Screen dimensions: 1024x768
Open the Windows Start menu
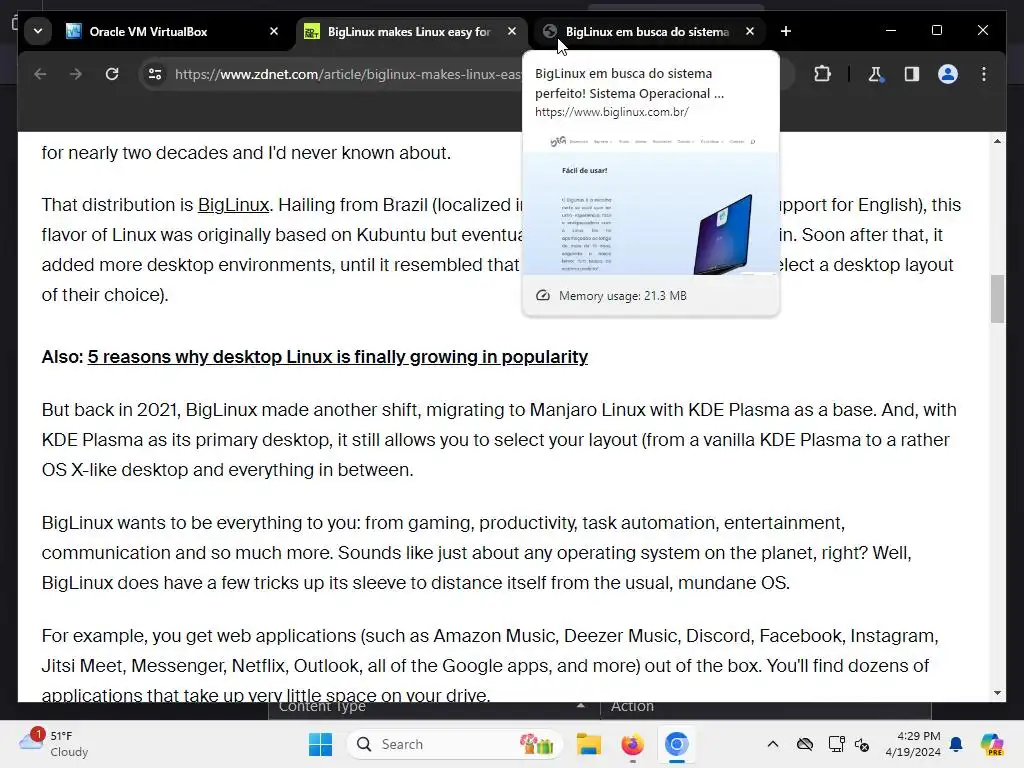pos(320,744)
